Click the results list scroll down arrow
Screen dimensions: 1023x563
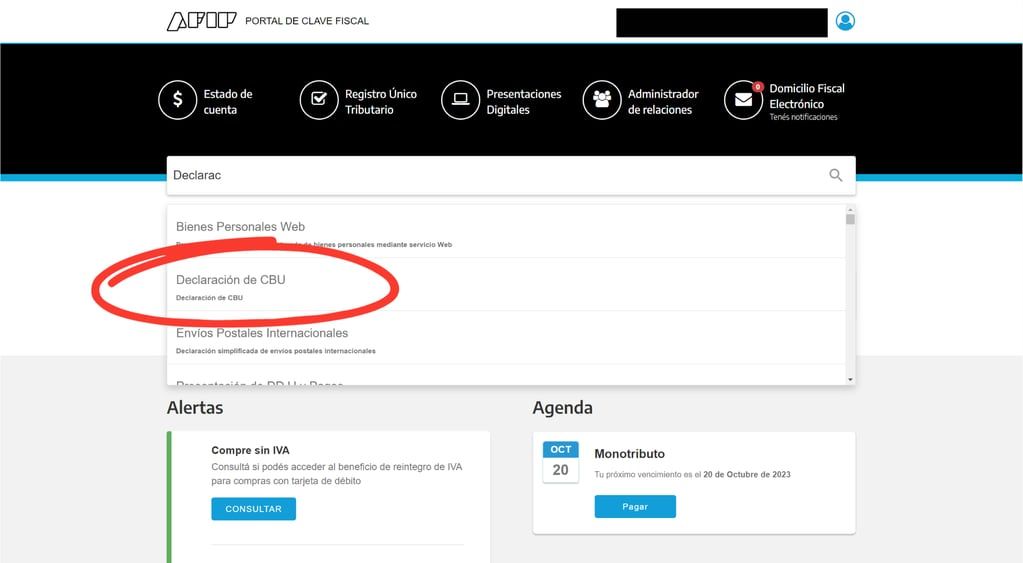tap(850, 380)
